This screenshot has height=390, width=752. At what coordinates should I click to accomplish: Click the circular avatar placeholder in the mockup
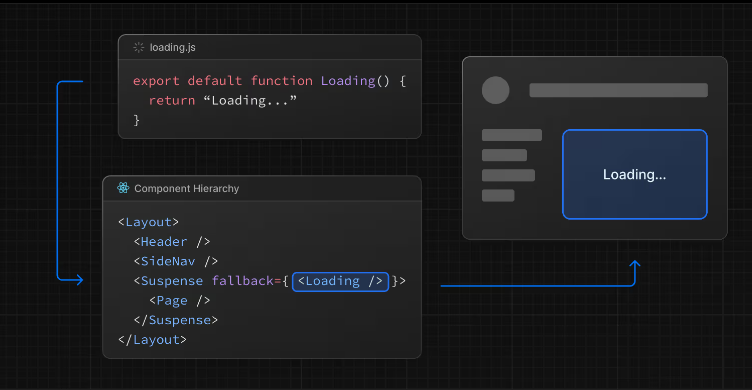495,90
